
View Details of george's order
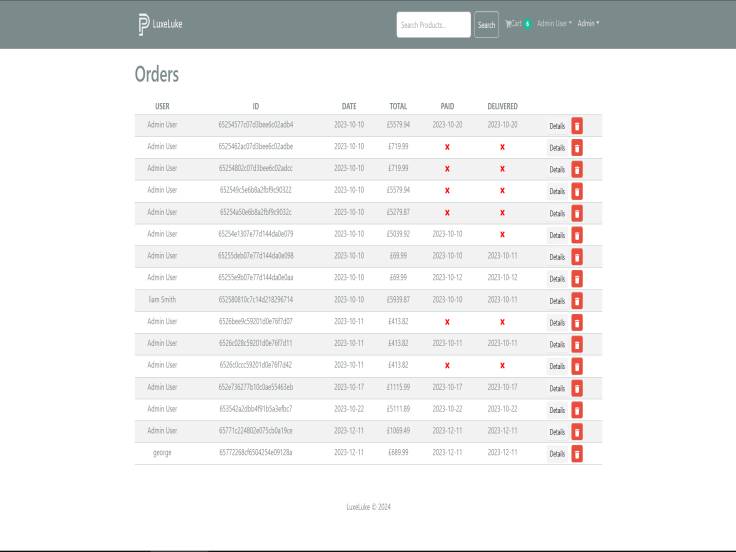(x=557, y=454)
